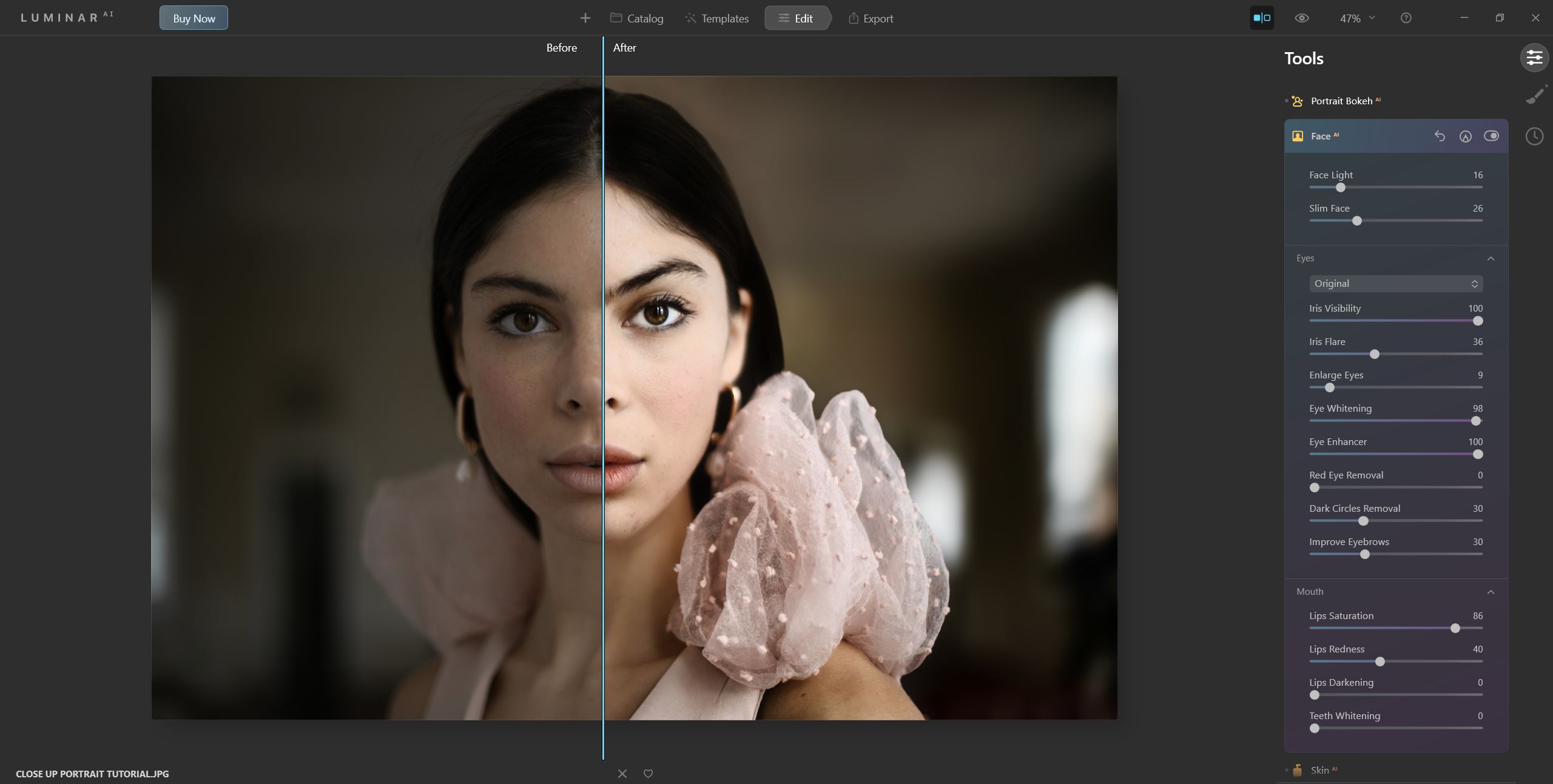Open the help question mark icon
This screenshot has height=784, width=1553.
point(1405,18)
